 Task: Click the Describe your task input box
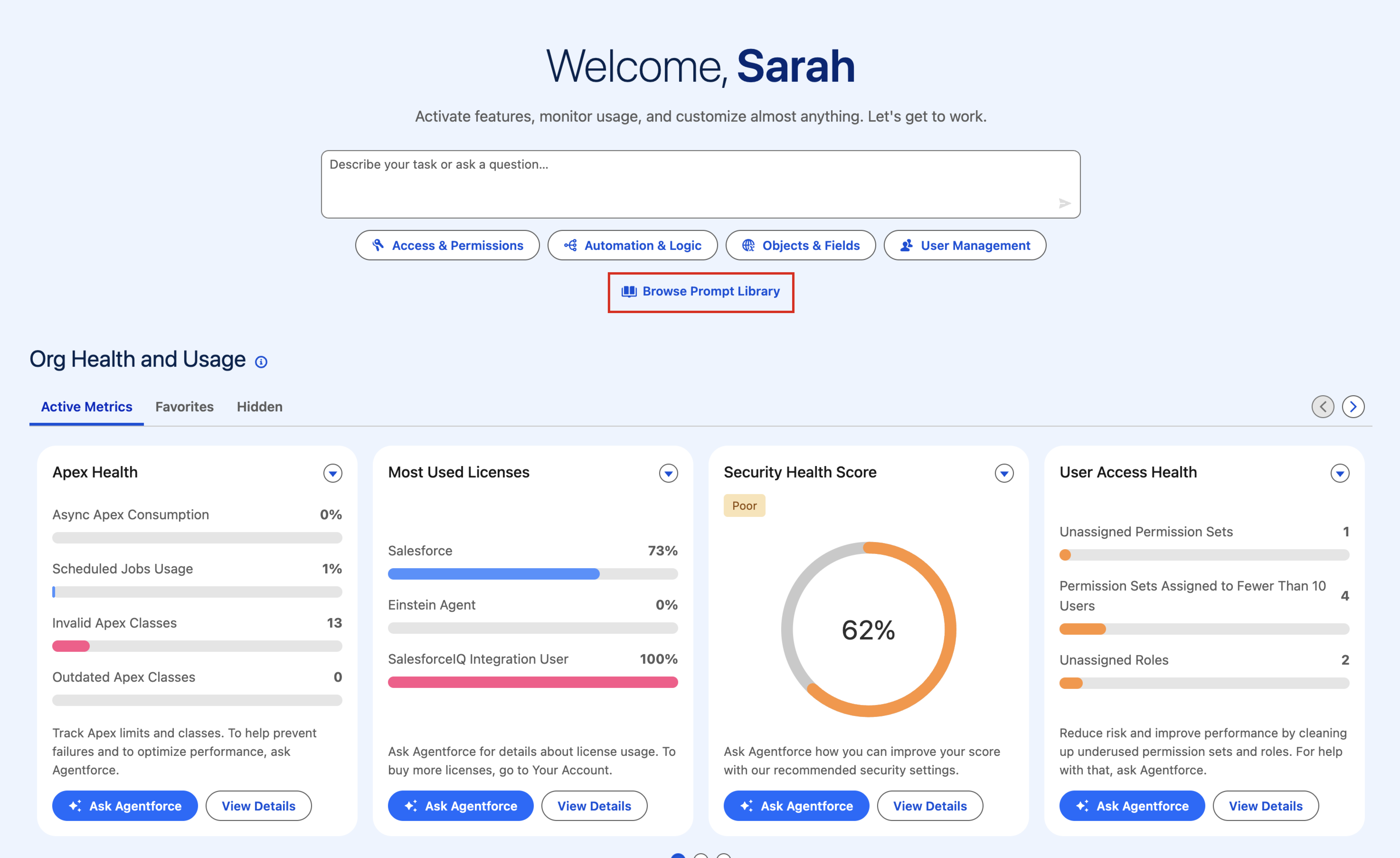pyautogui.click(x=700, y=184)
